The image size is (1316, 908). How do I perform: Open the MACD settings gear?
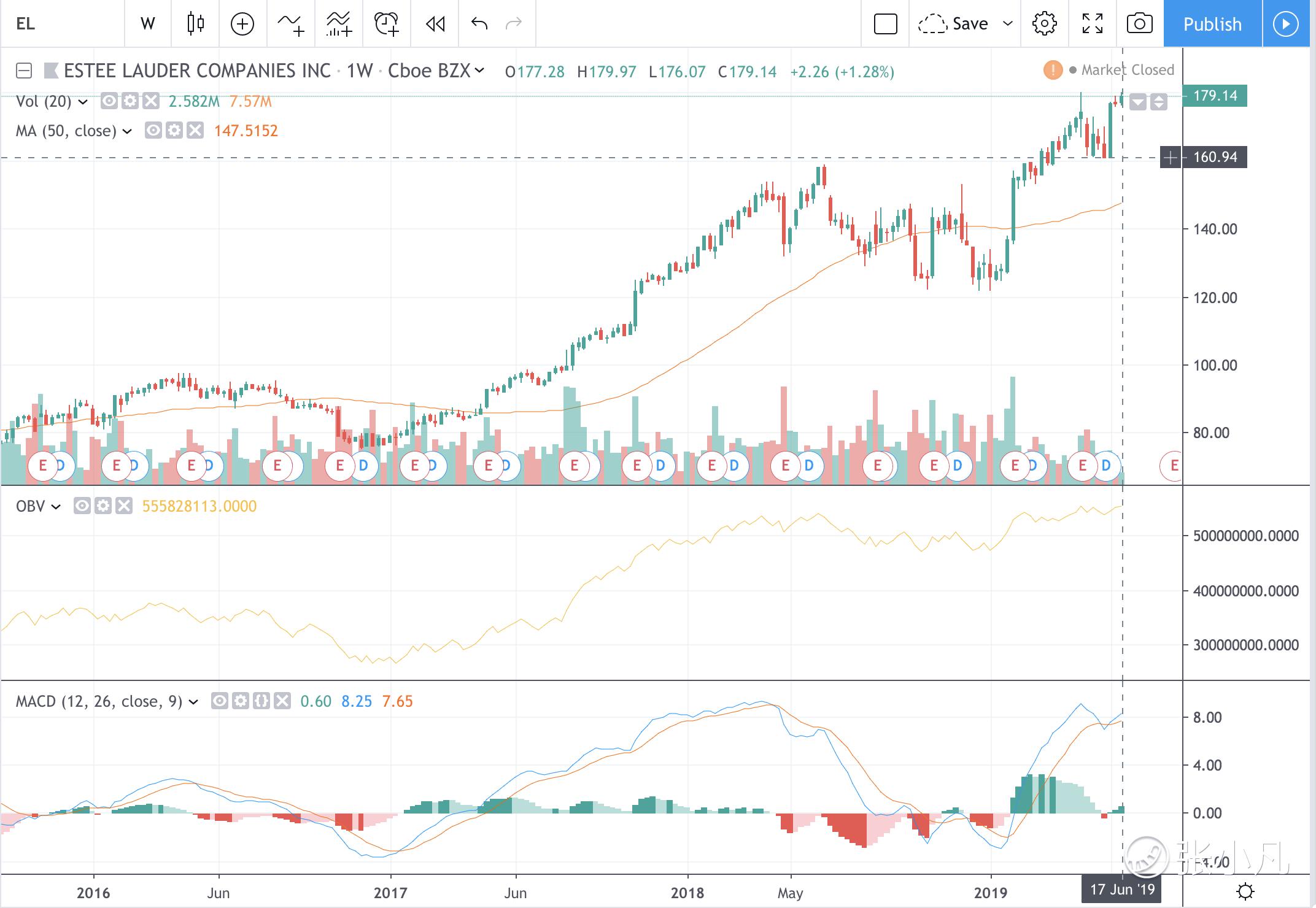click(x=241, y=701)
